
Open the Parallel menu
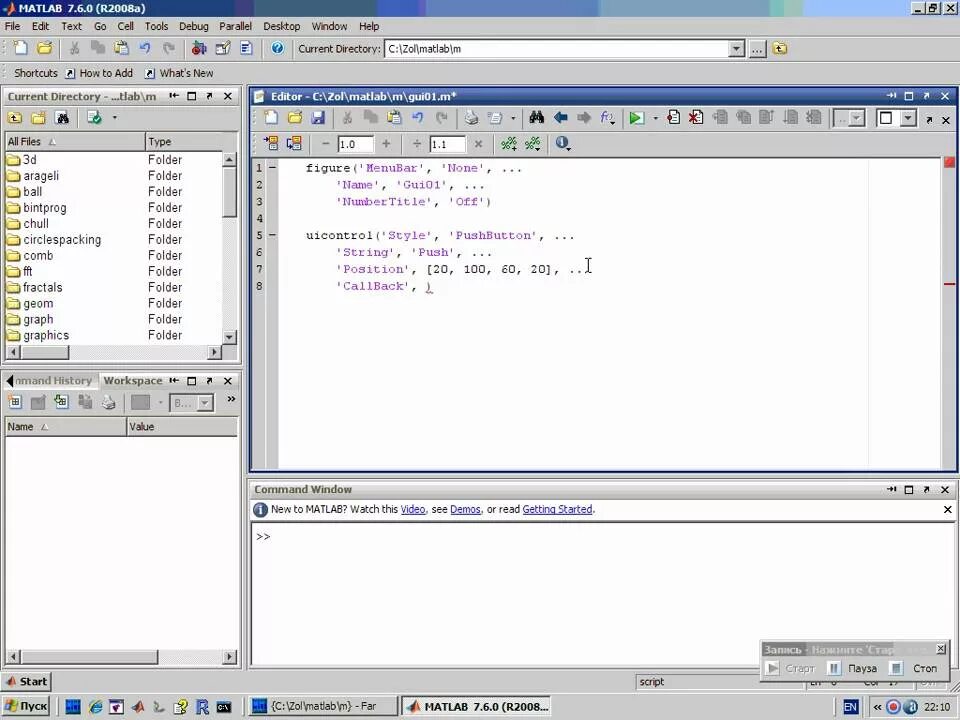pyautogui.click(x=235, y=26)
